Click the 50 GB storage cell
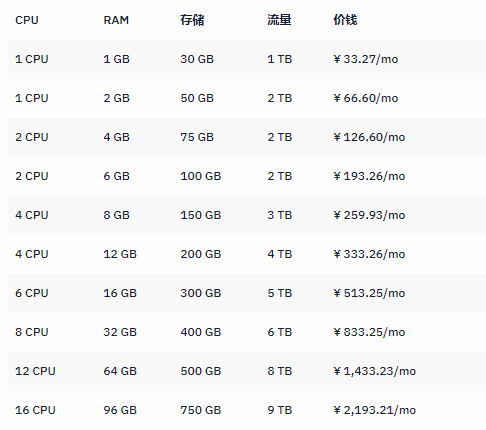Viewport: 486px width, 430px height. (x=197, y=98)
